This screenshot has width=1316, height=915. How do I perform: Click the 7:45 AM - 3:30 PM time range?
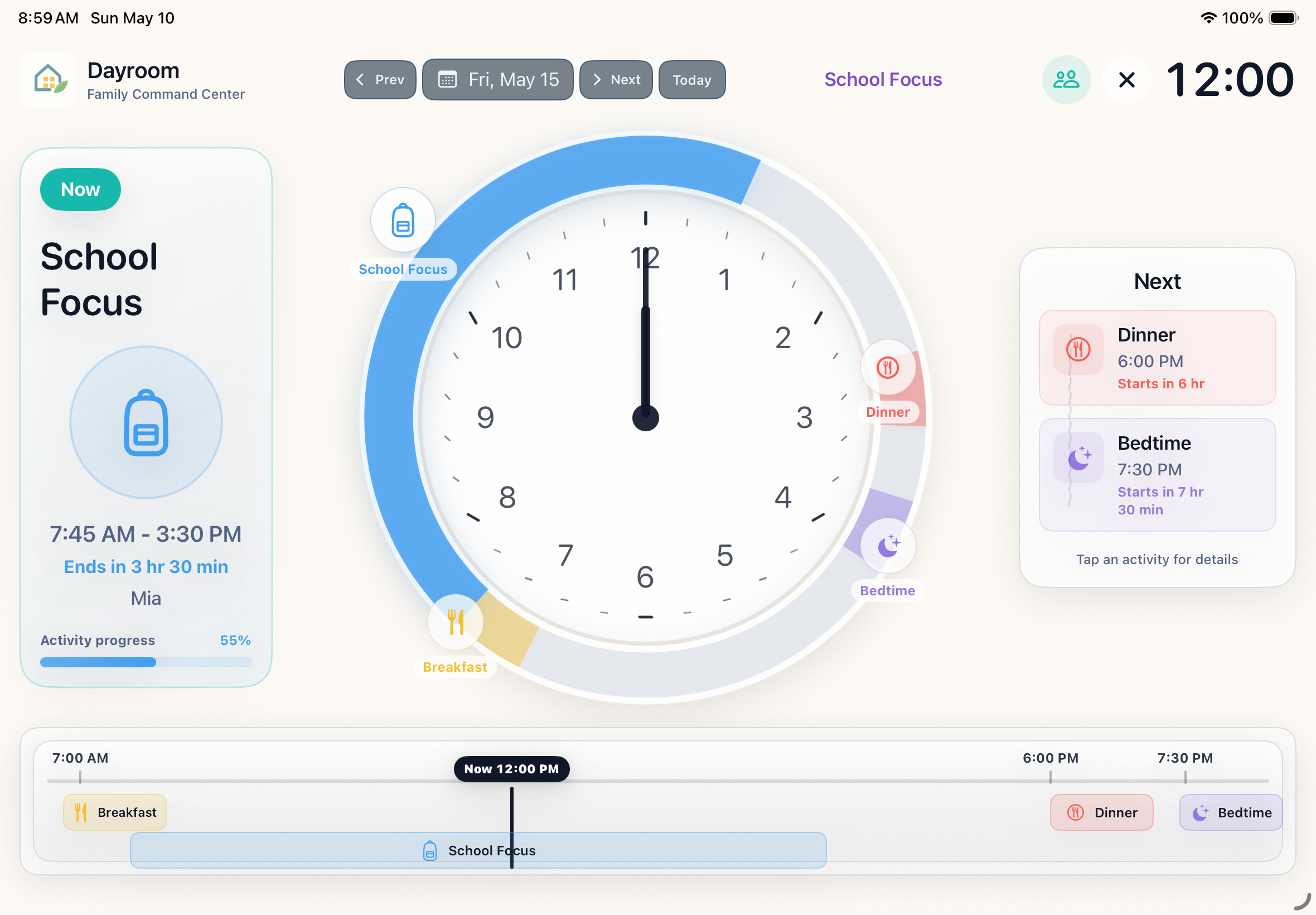click(x=146, y=534)
